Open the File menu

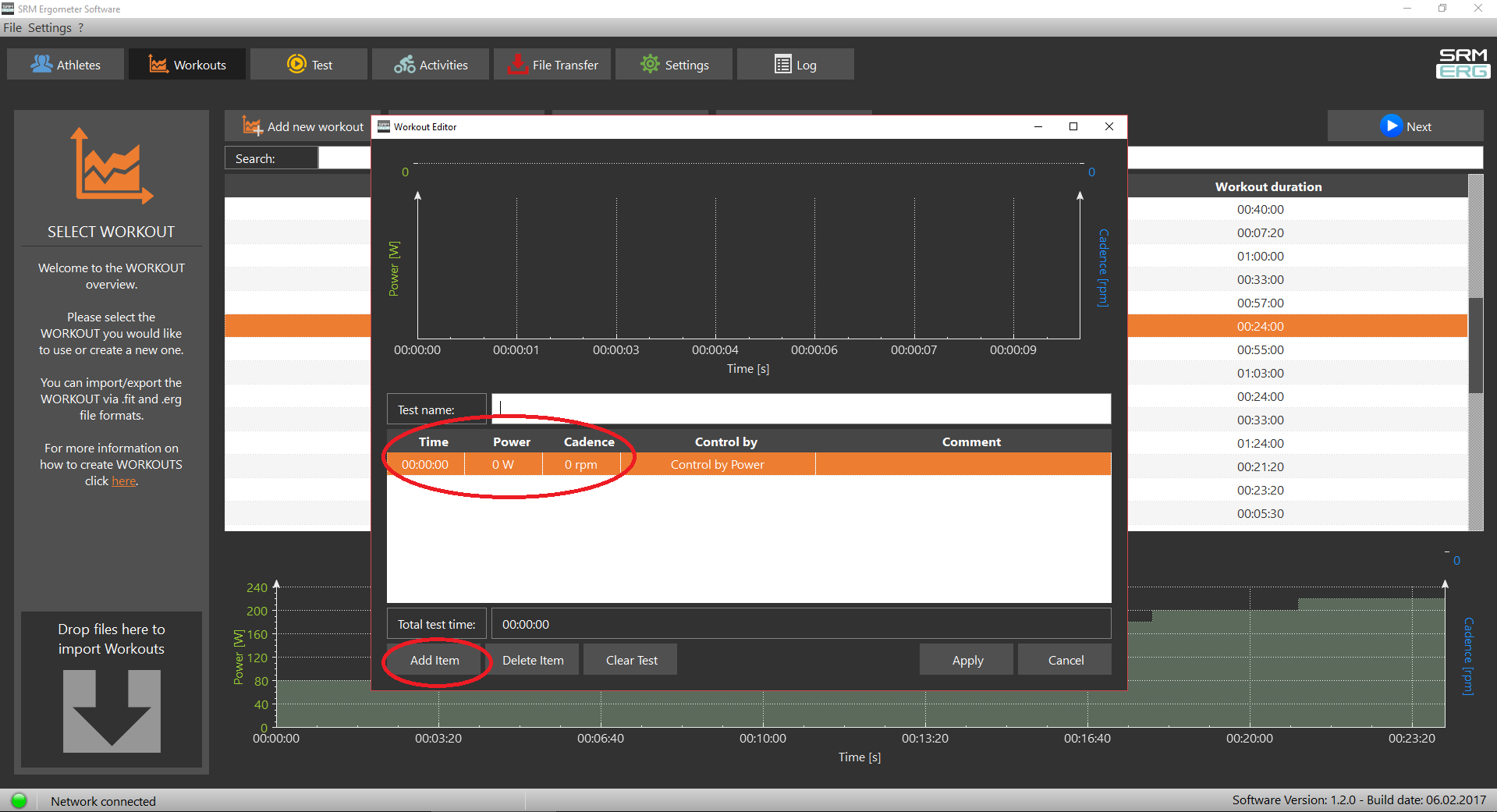[x=12, y=27]
